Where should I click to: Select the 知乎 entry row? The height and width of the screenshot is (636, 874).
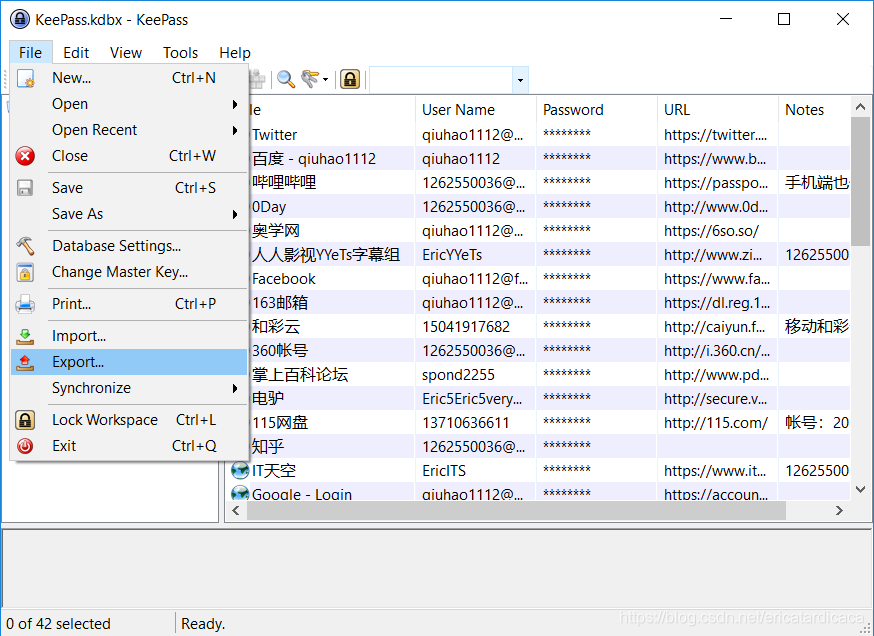click(549, 446)
